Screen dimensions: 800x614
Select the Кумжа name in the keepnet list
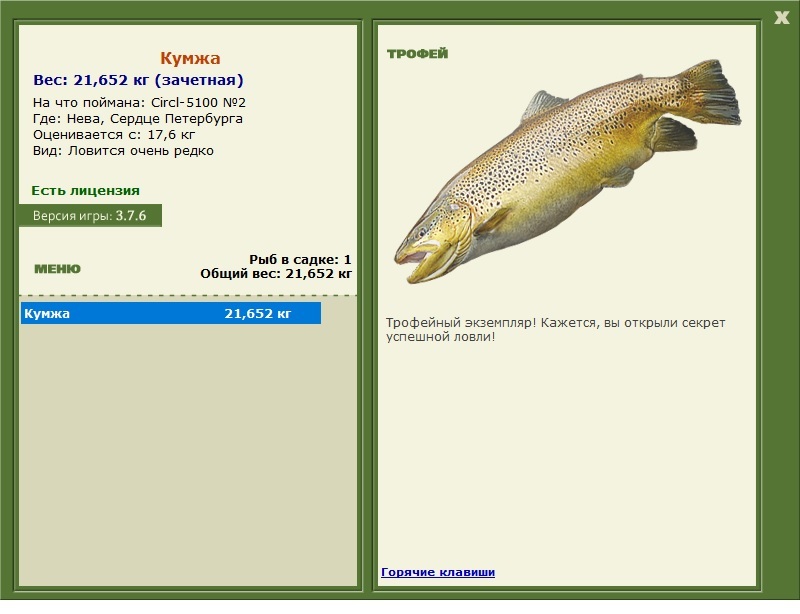click(x=47, y=314)
